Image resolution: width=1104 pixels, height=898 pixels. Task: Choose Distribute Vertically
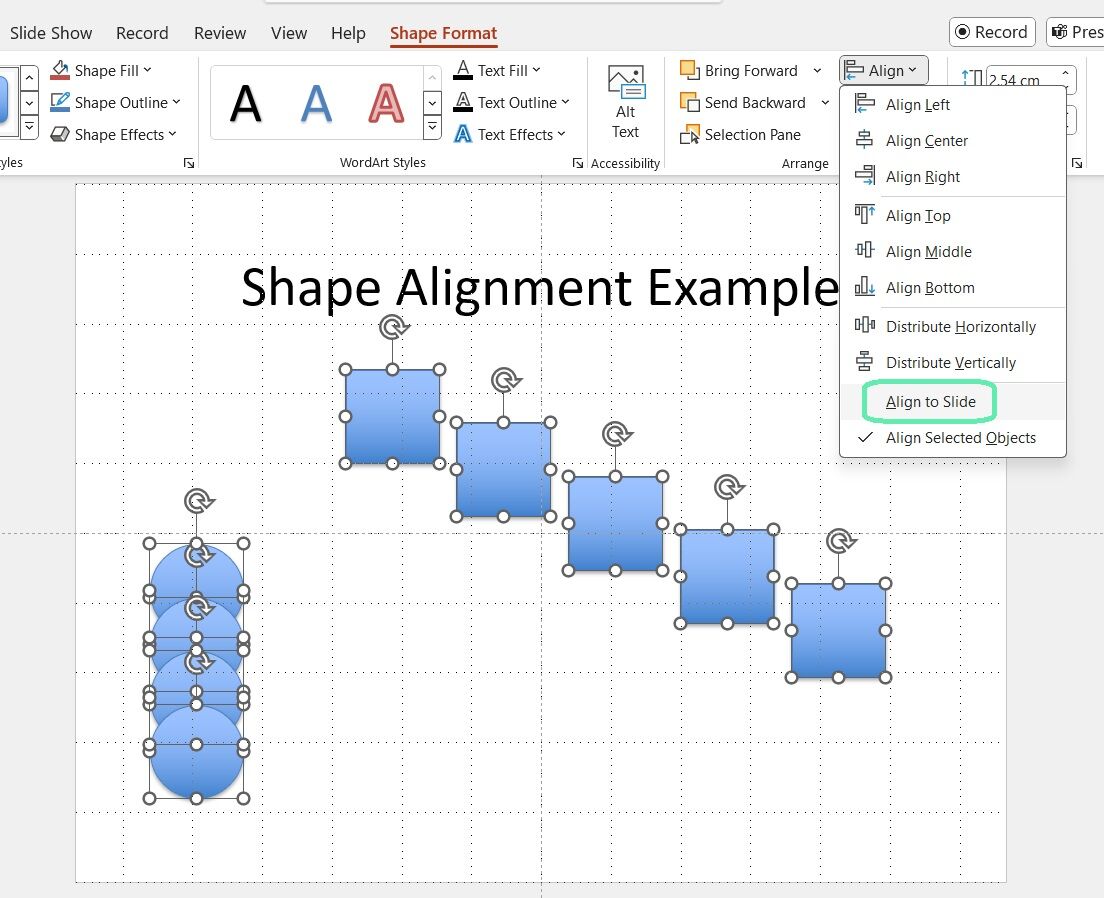[x=953, y=362]
